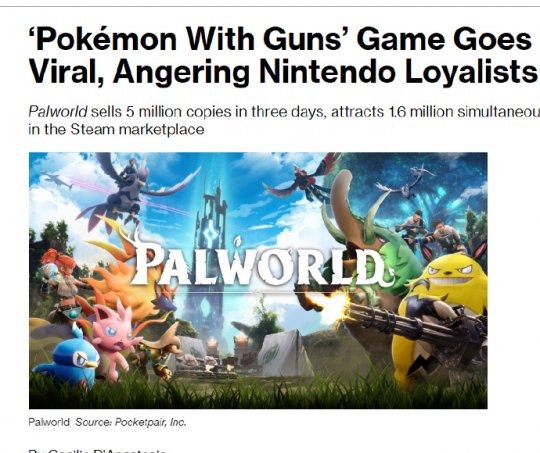Image resolution: width=540 pixels, height=453 pixels.
Task: Click the white PALWORLD logo in the image
Action: (x=262, y=265)
